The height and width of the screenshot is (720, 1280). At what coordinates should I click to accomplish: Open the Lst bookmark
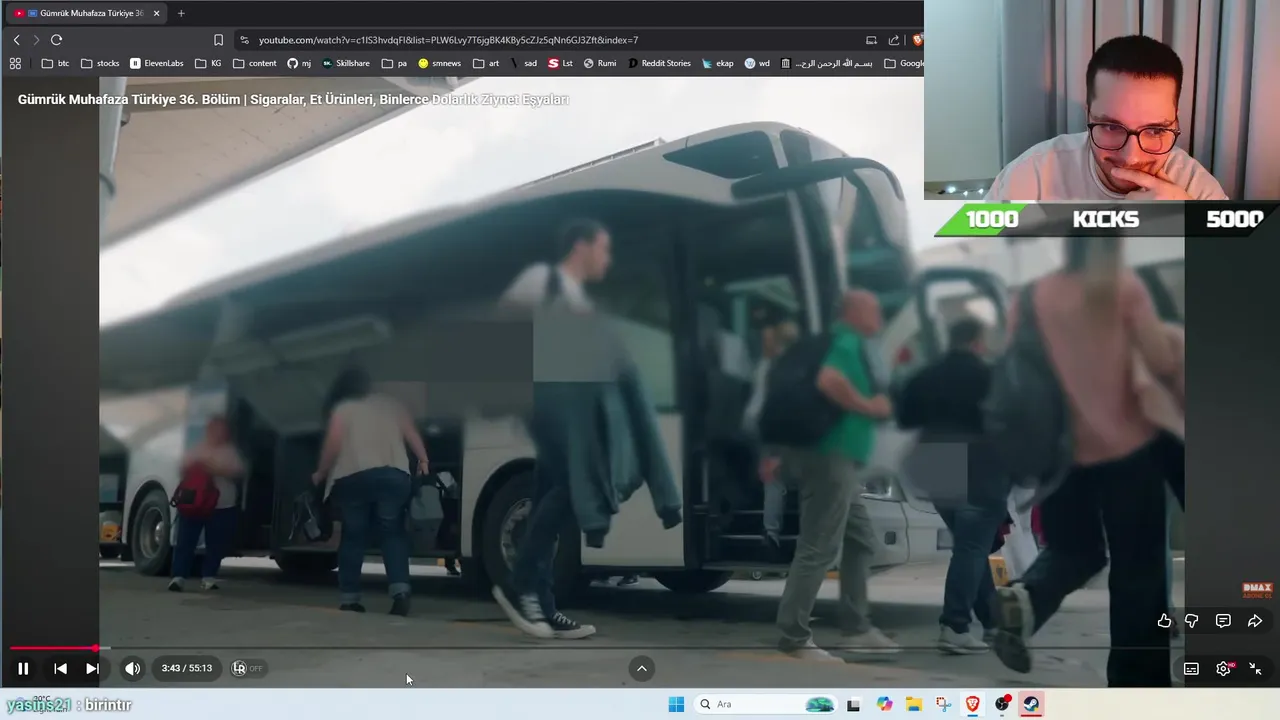coord(561,63)
